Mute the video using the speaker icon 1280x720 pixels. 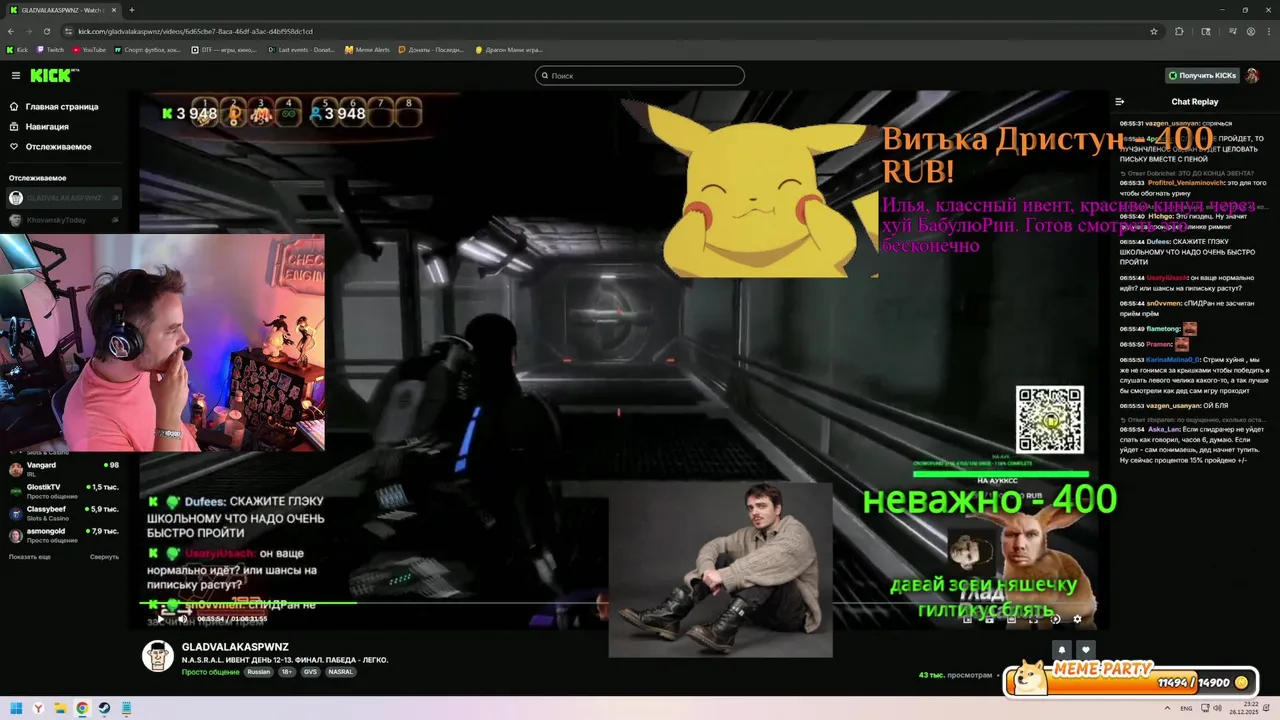[x=182, y=619]
